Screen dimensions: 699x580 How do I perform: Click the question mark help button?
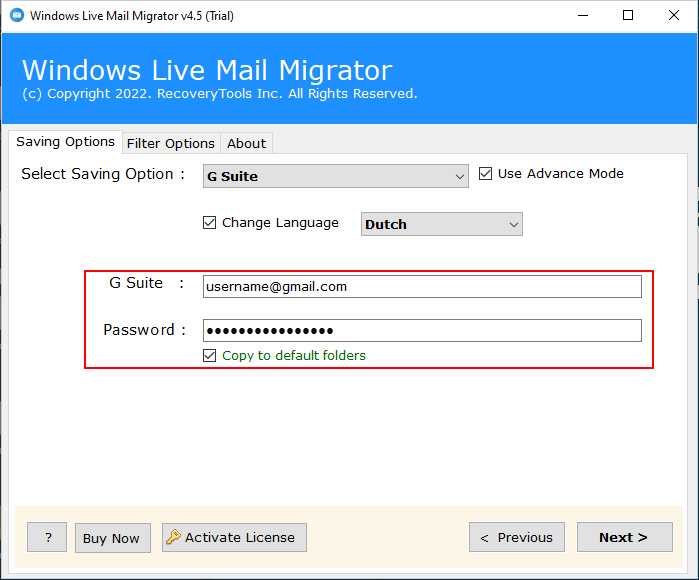[47, 537]
